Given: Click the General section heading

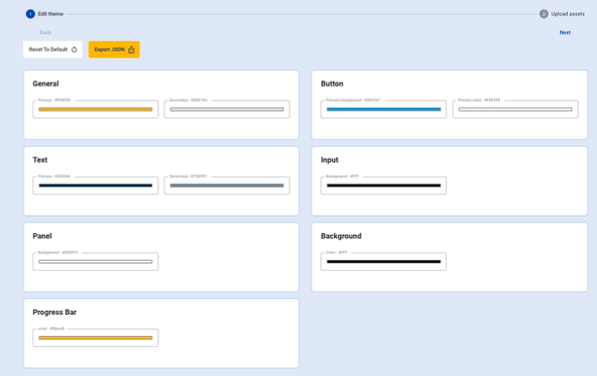Looking at the screenshot, I should (46, 84).
